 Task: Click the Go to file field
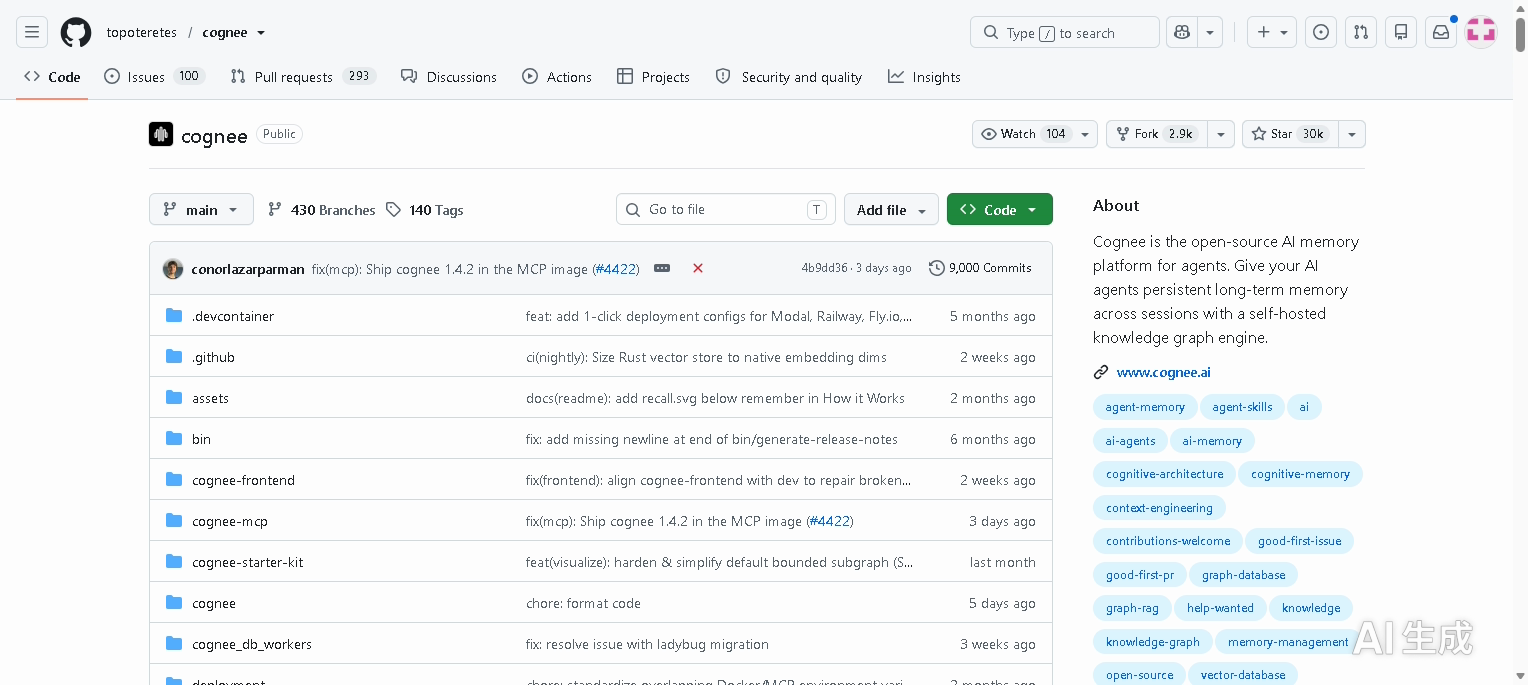point(726,210)
